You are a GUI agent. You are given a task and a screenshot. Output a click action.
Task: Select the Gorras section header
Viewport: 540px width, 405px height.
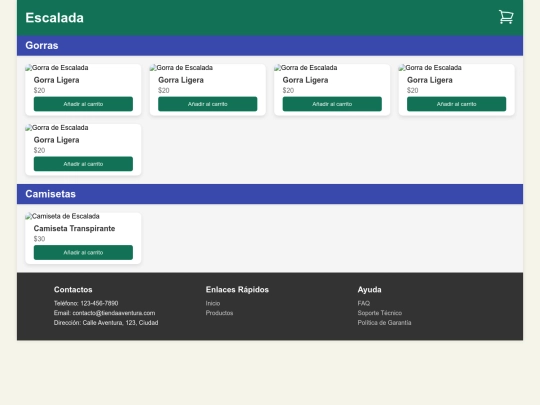coord(270,45)
